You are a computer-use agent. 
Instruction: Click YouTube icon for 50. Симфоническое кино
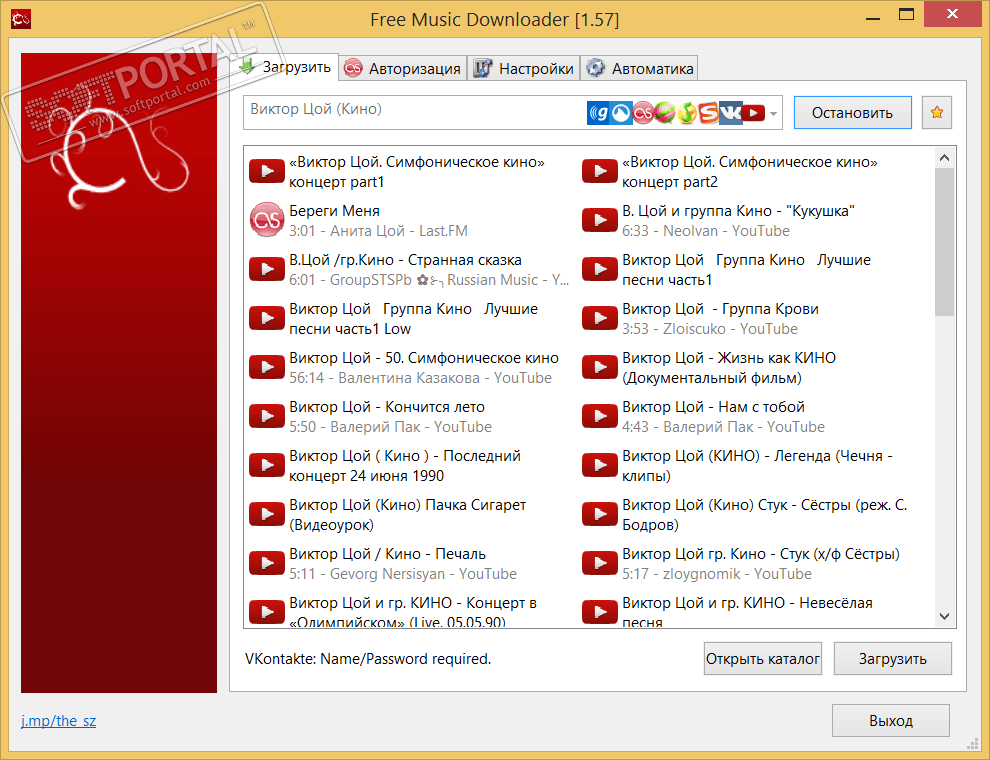pyautogui.click(x=266, y=367)
